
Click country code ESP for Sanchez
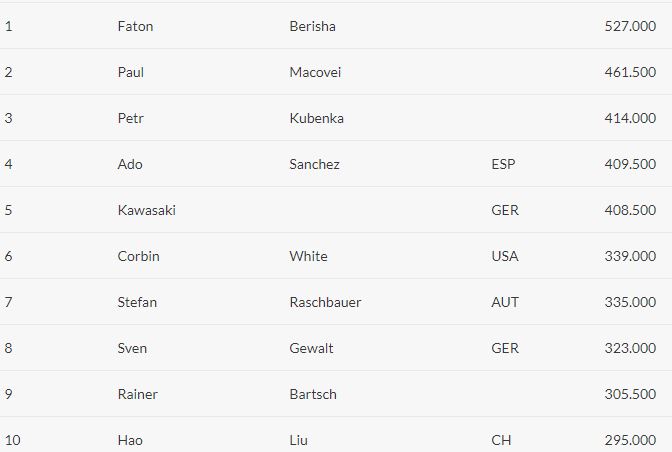[x=503, y=164]
